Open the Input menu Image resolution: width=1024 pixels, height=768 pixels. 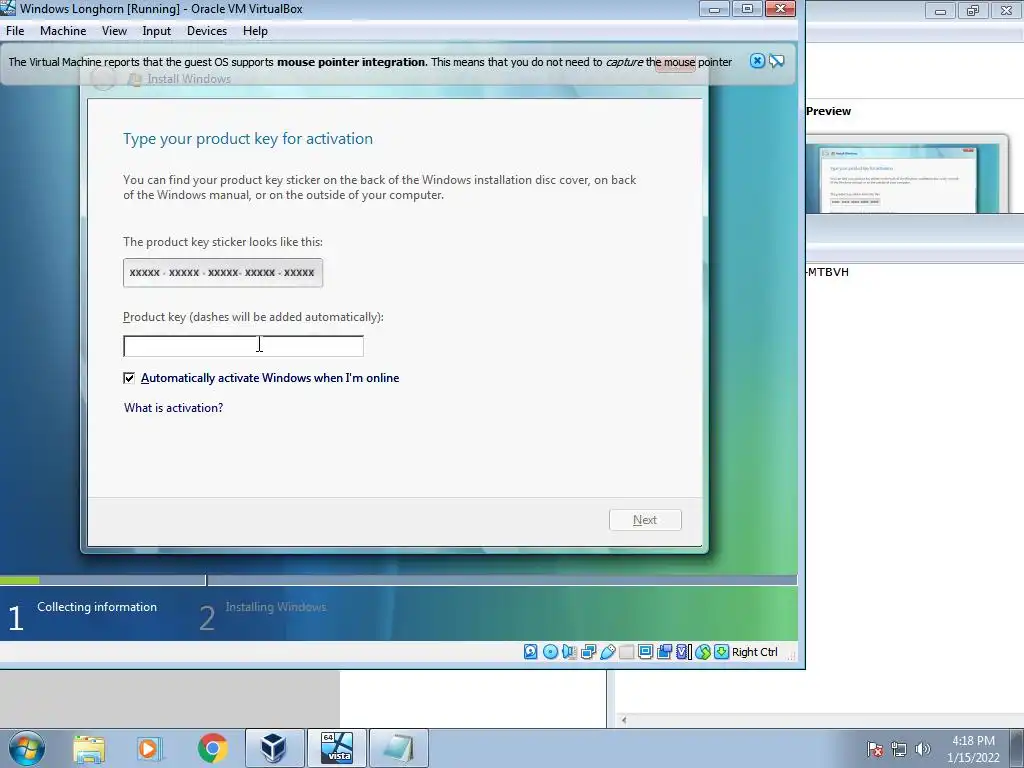point(157,31)
